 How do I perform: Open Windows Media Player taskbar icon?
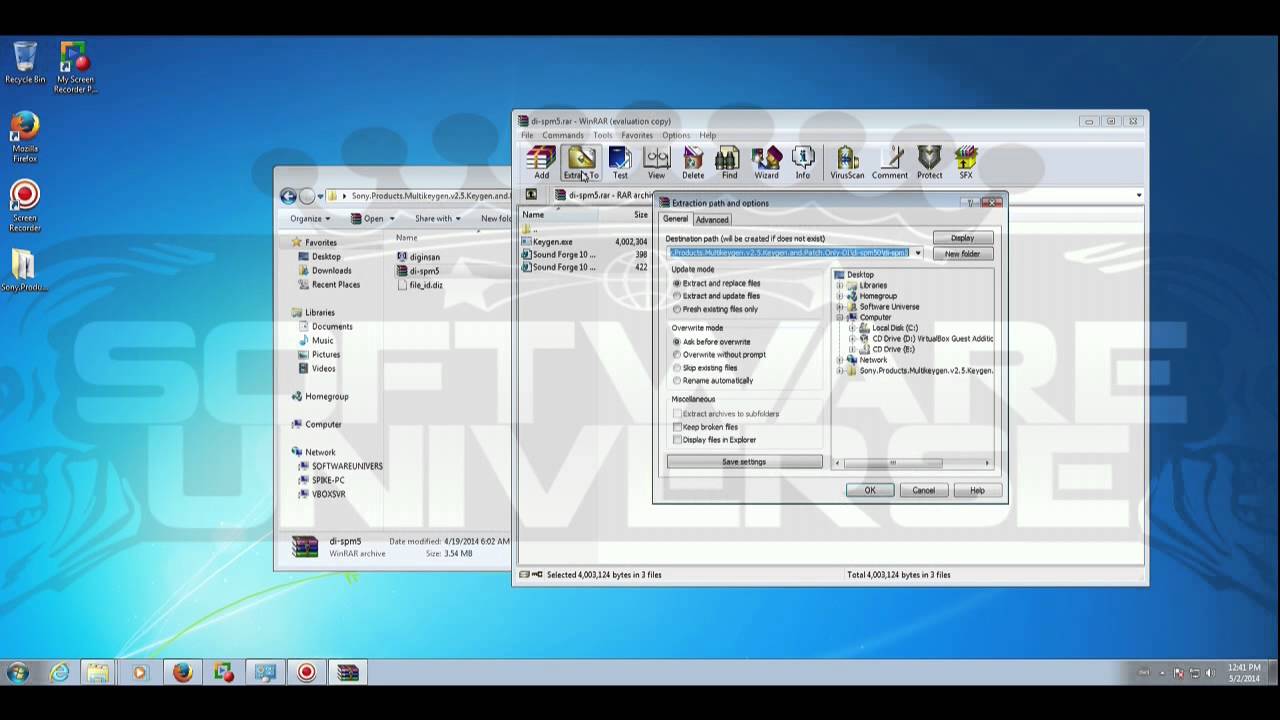coord(139,673)
